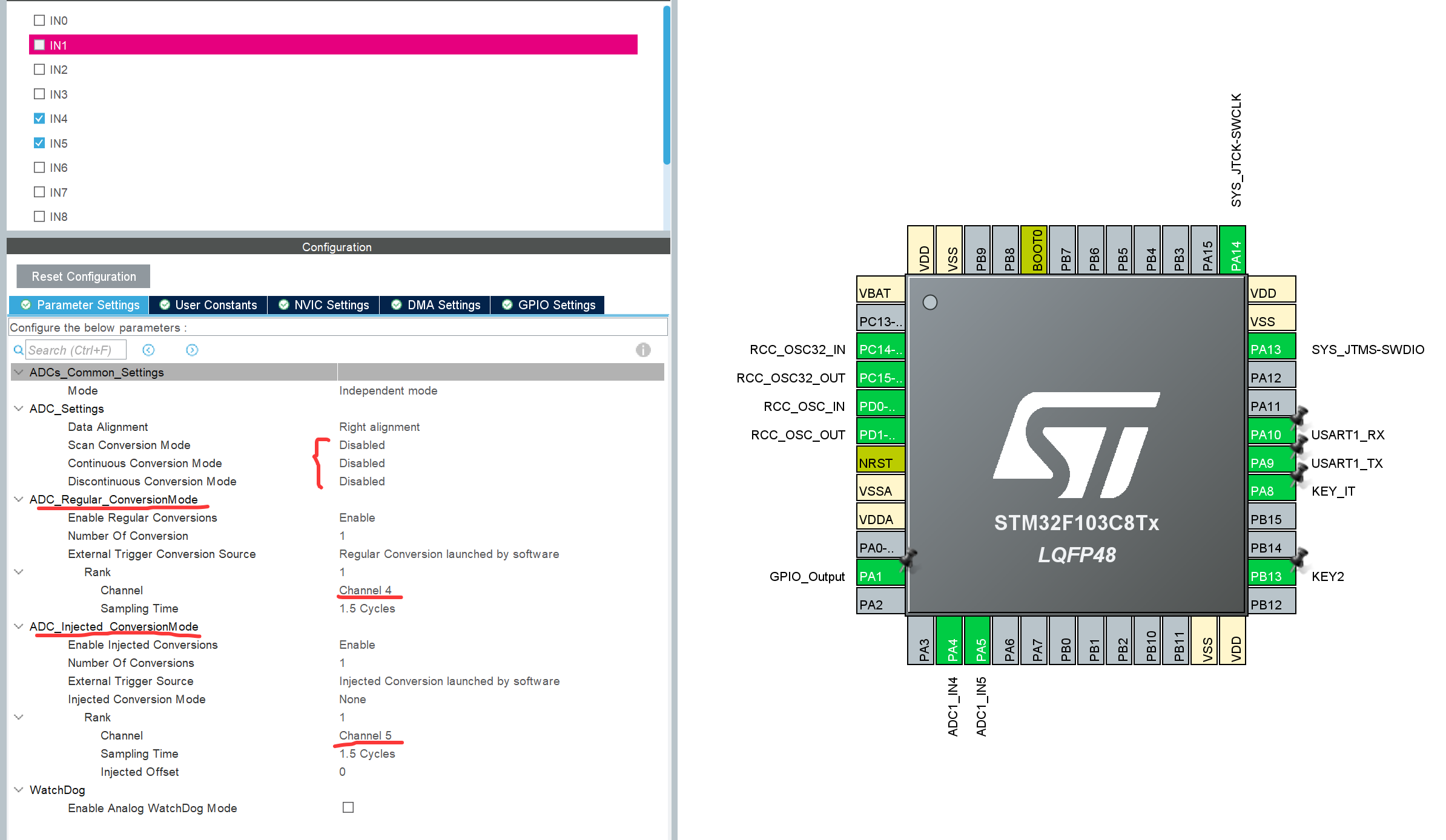1446x840 pixels.
Task: Open the parameter info icon
Action: coord(643,350)
